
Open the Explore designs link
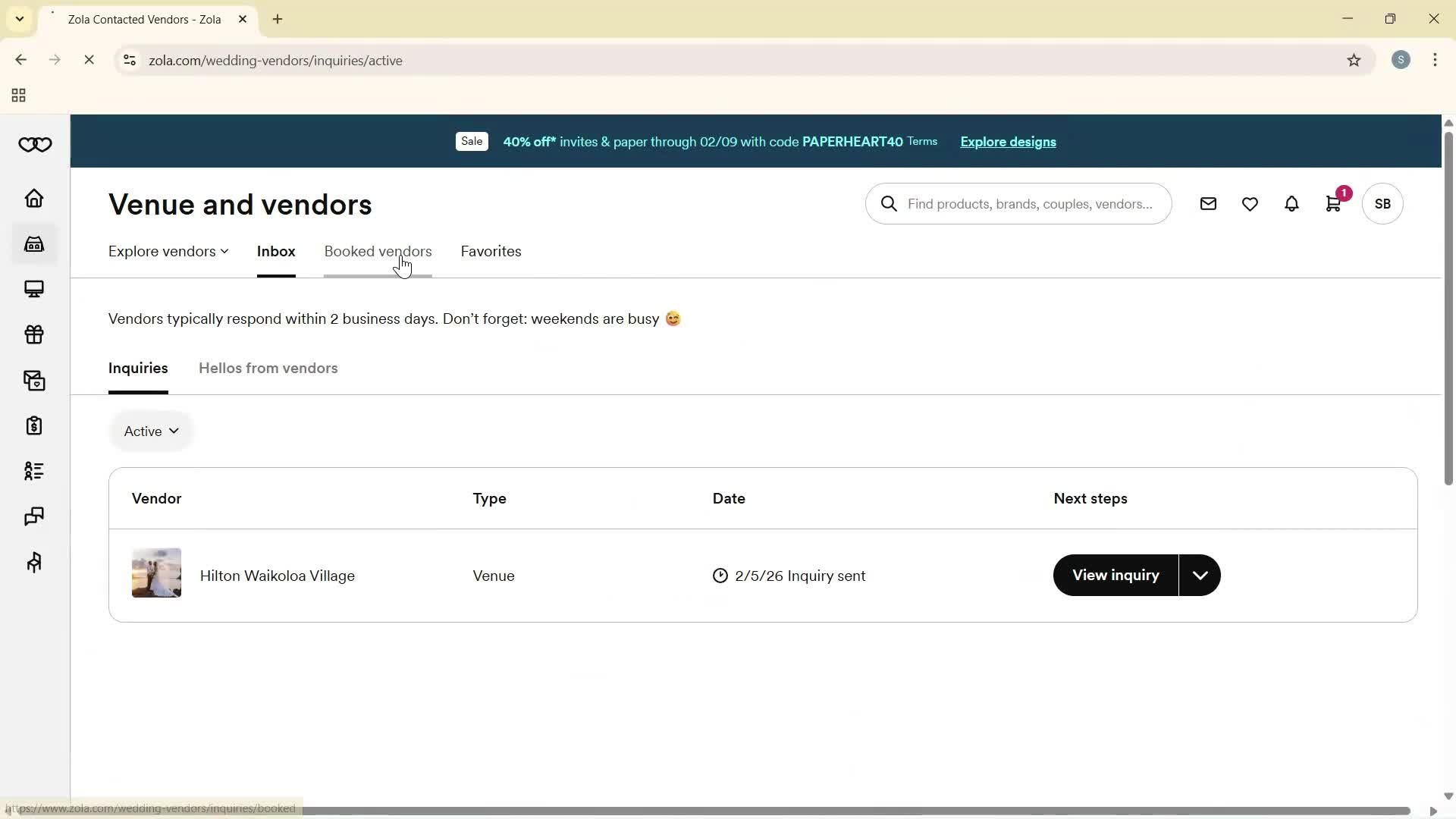1007,142
